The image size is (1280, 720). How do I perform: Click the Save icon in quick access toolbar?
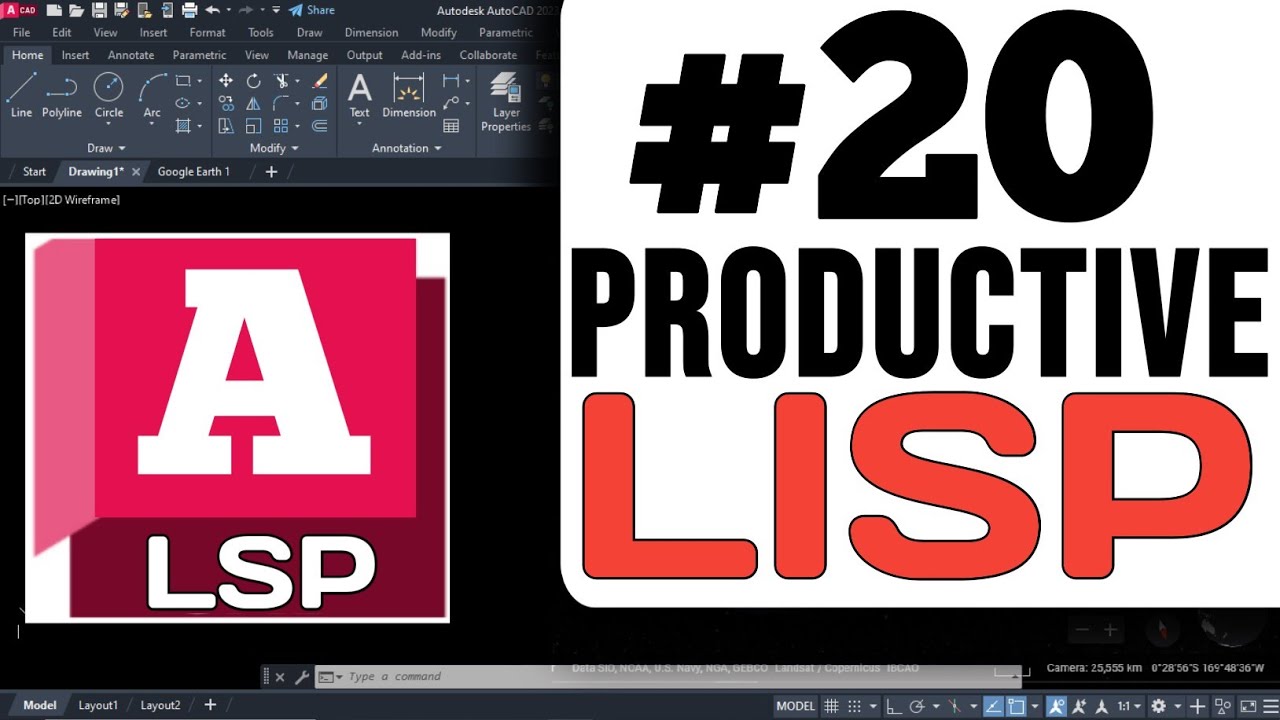pos(99,10)
